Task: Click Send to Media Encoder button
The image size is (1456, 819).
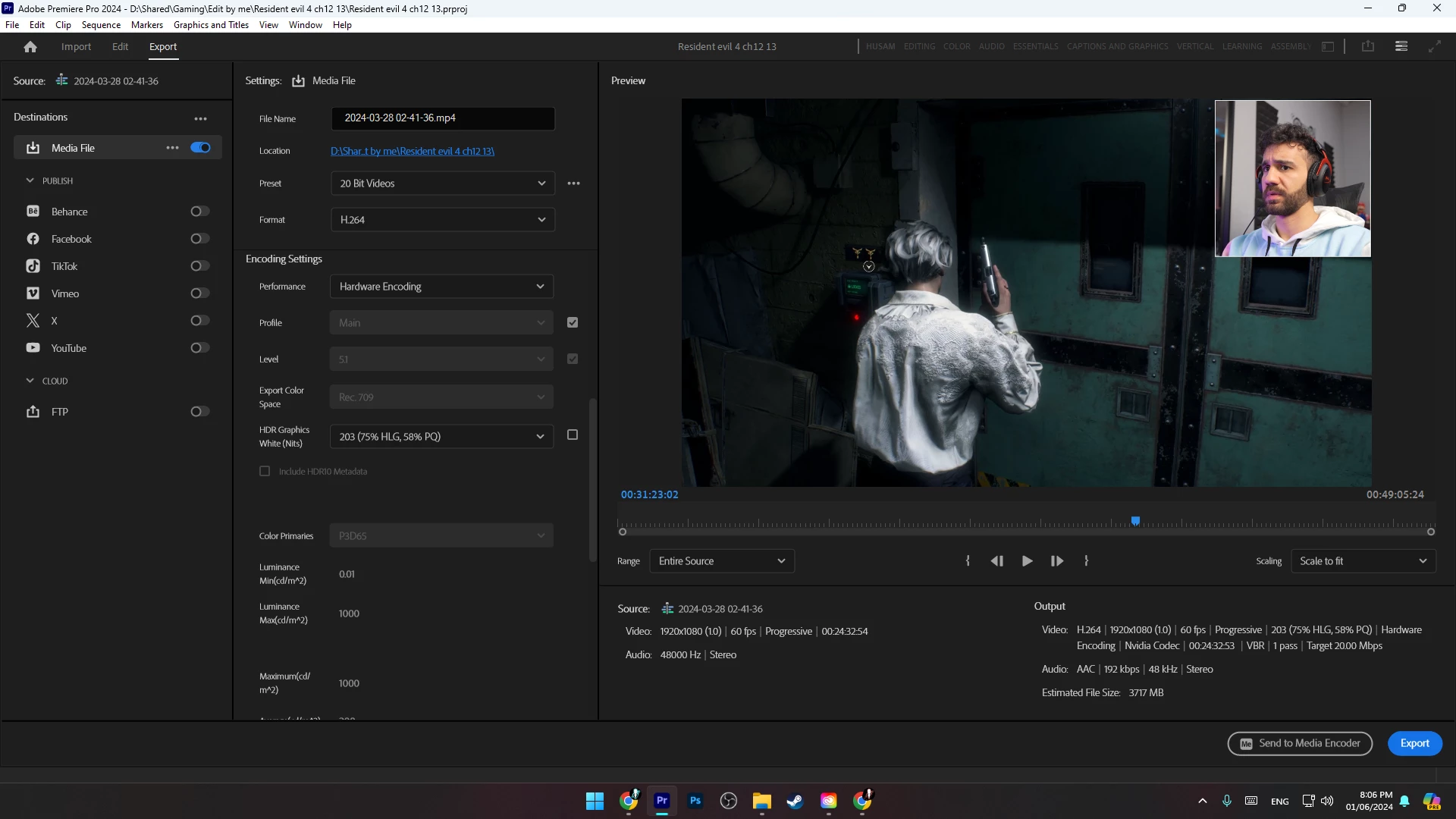Action: 1300,743
